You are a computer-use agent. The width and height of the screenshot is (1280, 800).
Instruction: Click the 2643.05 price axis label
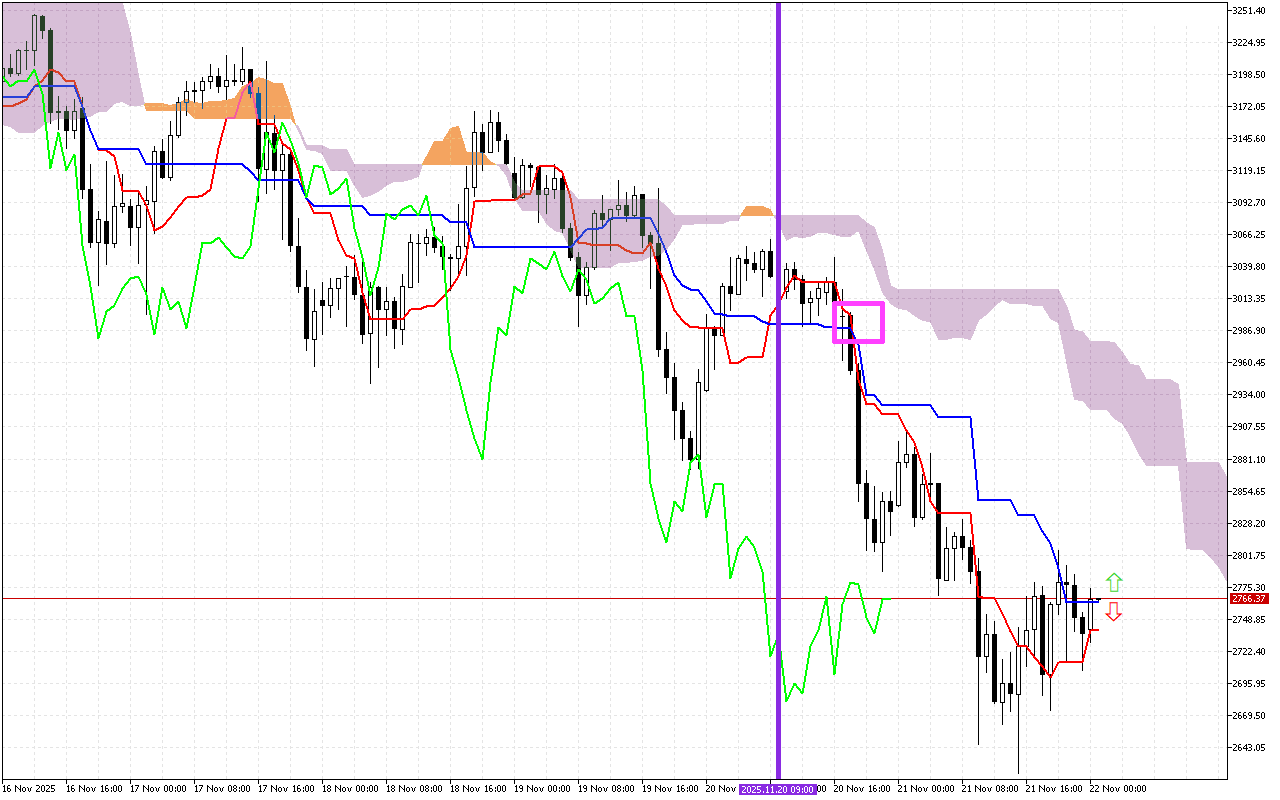point(1248,745)
